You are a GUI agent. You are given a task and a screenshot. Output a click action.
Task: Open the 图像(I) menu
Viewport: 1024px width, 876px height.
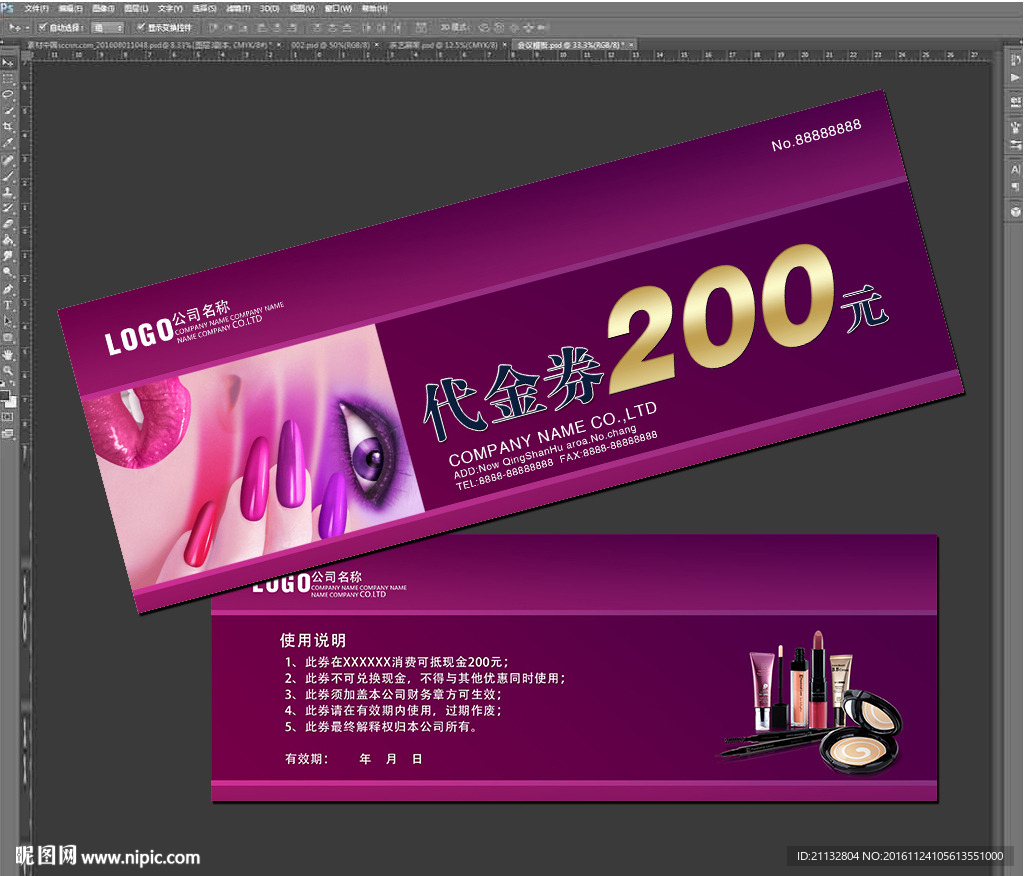(x=103, y=8)
